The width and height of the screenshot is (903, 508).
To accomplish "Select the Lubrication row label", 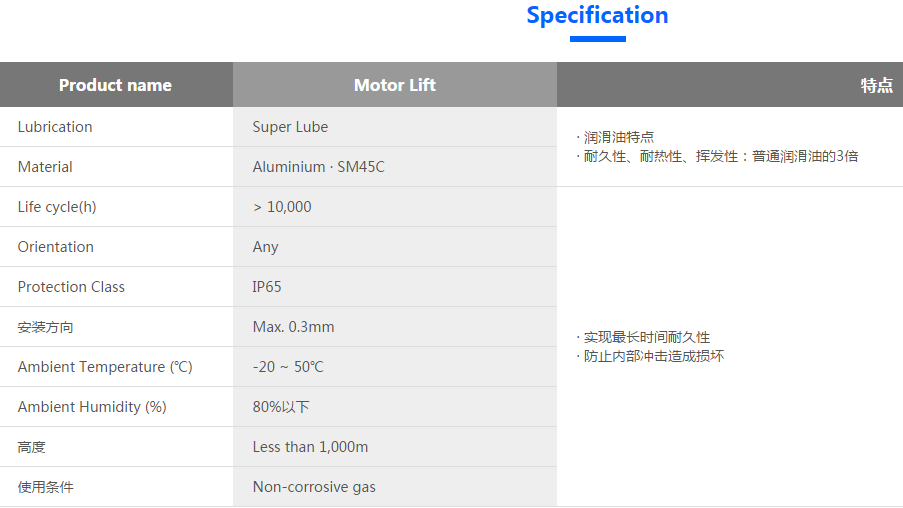I will [55, 127].
